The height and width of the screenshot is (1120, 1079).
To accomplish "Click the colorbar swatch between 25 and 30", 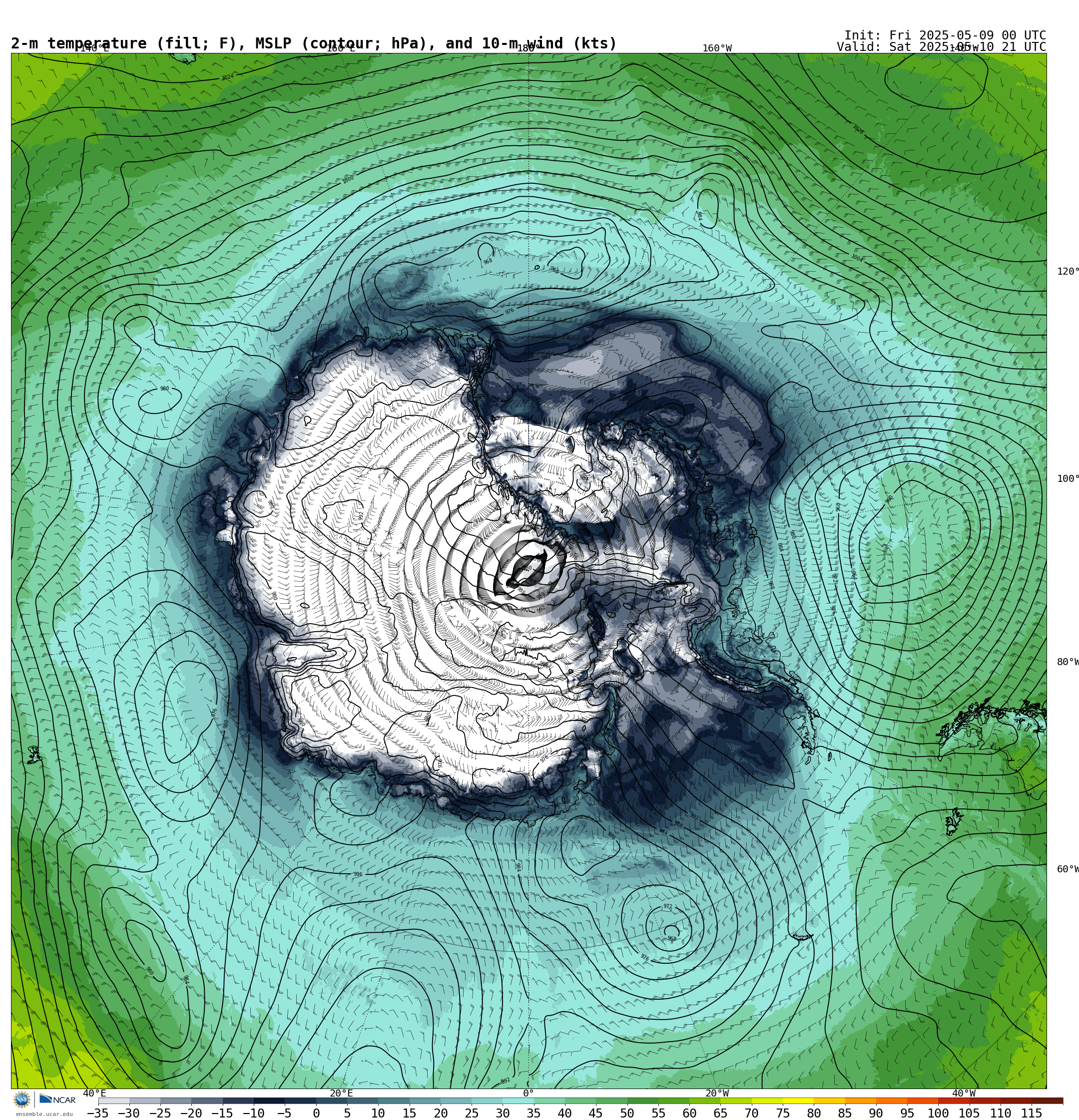I will click(487, 1101).
